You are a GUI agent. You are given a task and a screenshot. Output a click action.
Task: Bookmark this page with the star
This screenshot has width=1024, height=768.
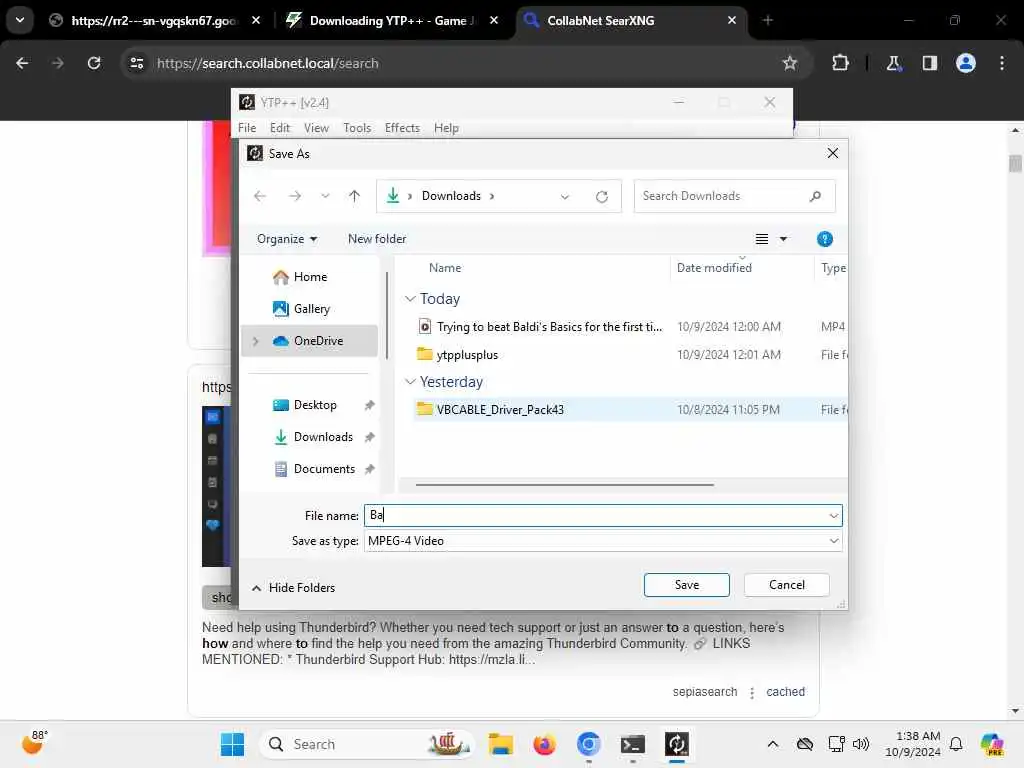click(x=790, y=63)
